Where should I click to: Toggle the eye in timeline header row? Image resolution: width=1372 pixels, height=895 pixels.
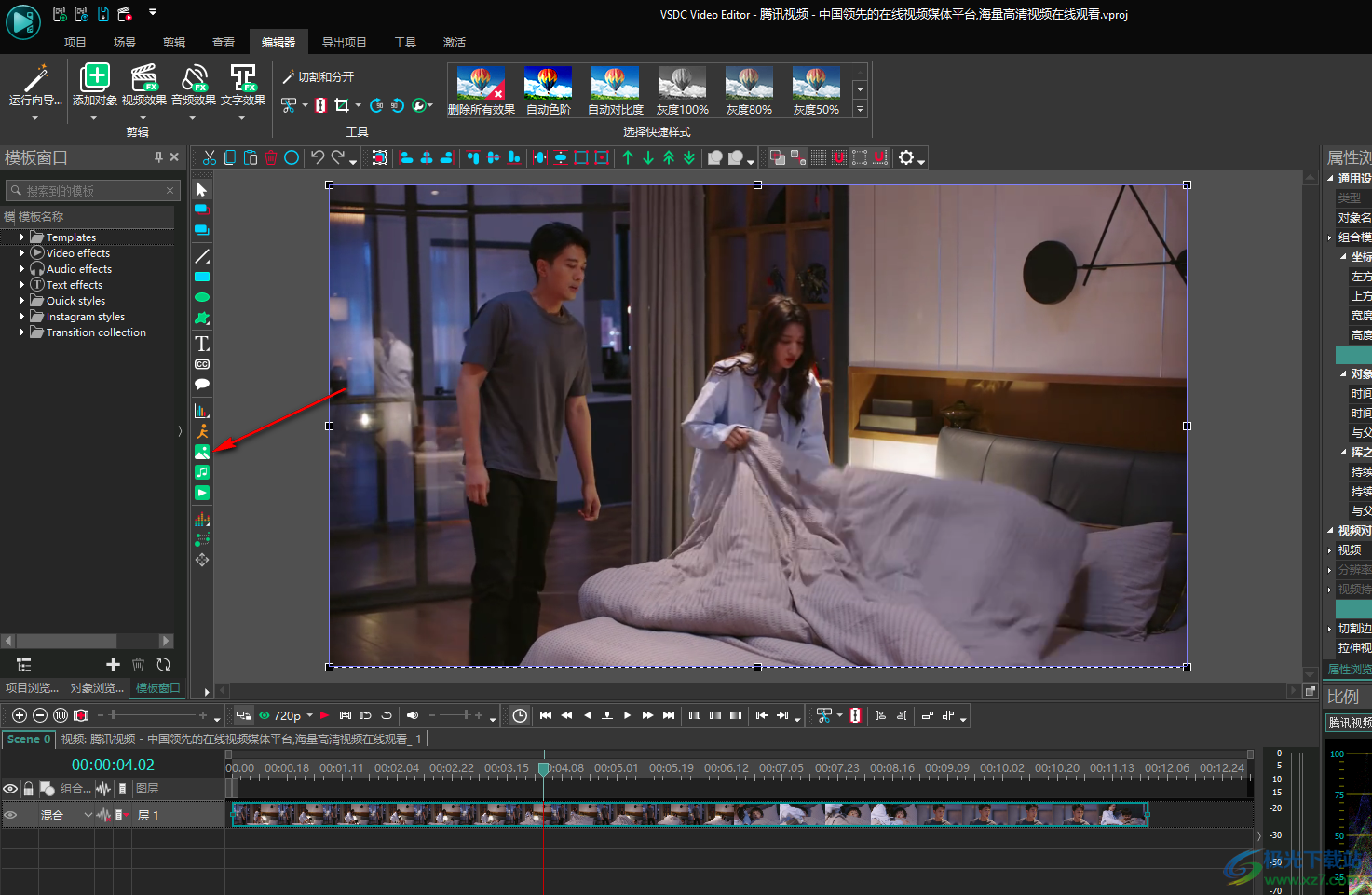pyautogui.click(x=10, y=789)
